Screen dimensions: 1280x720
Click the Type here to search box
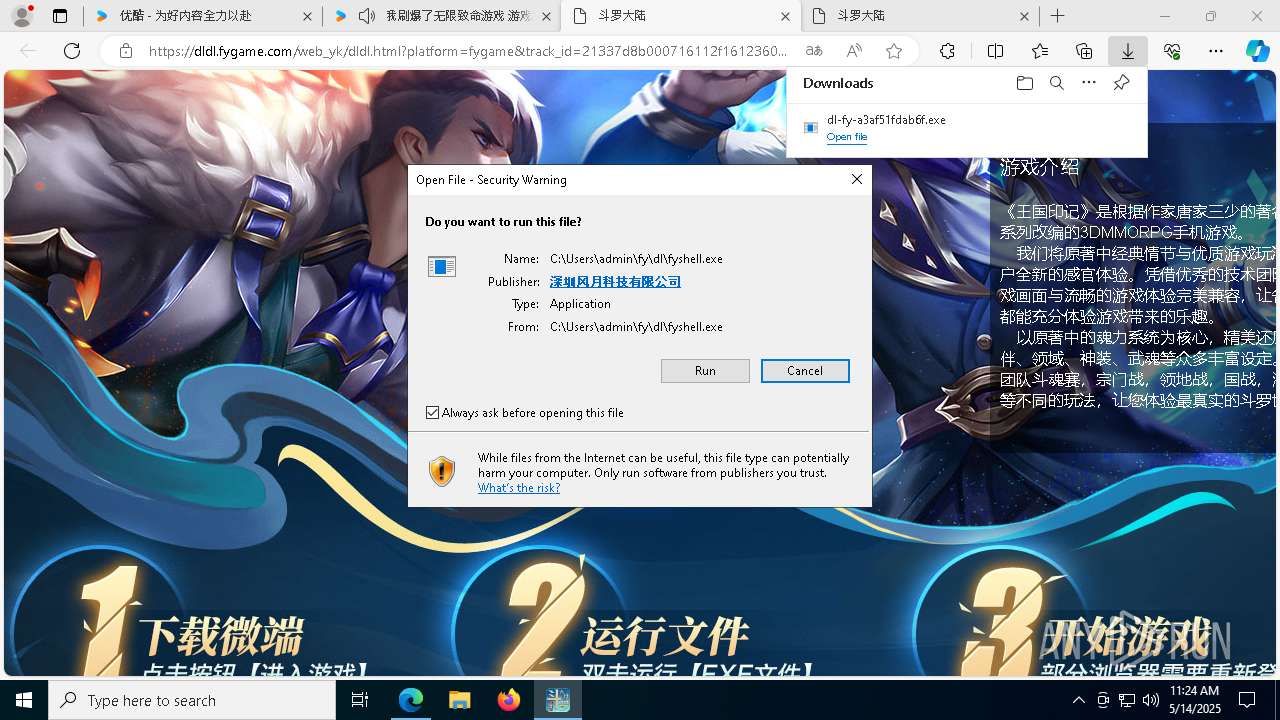(x=192, y=700)
